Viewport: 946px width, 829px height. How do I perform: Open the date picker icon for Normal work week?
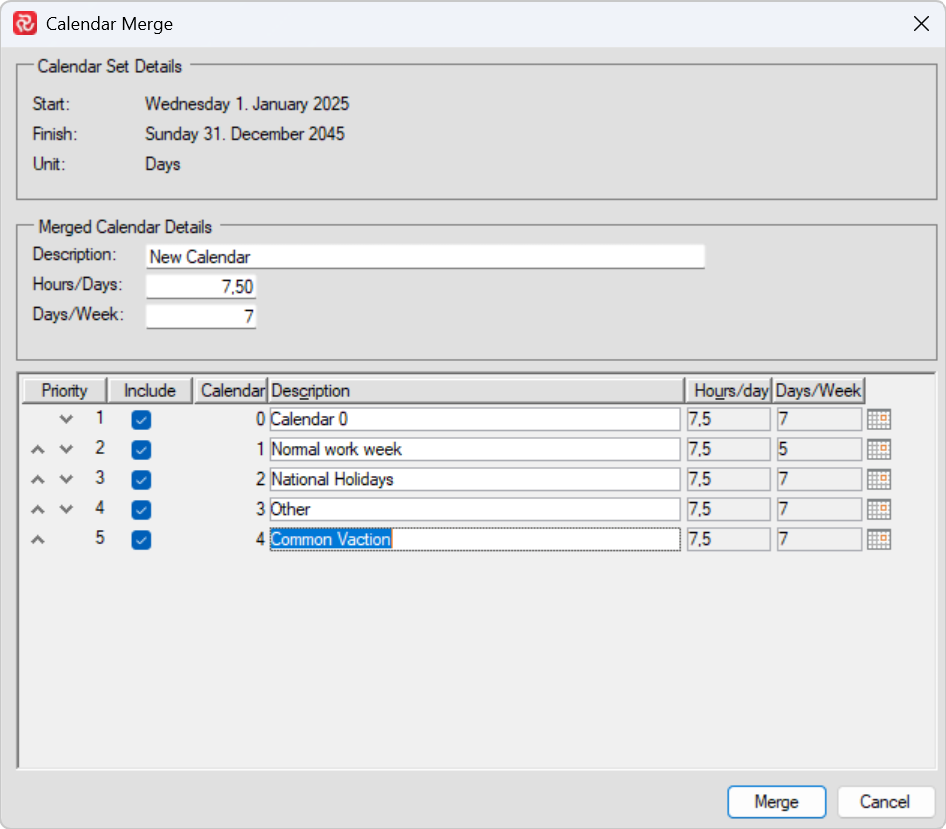click(x=878, y=449)
